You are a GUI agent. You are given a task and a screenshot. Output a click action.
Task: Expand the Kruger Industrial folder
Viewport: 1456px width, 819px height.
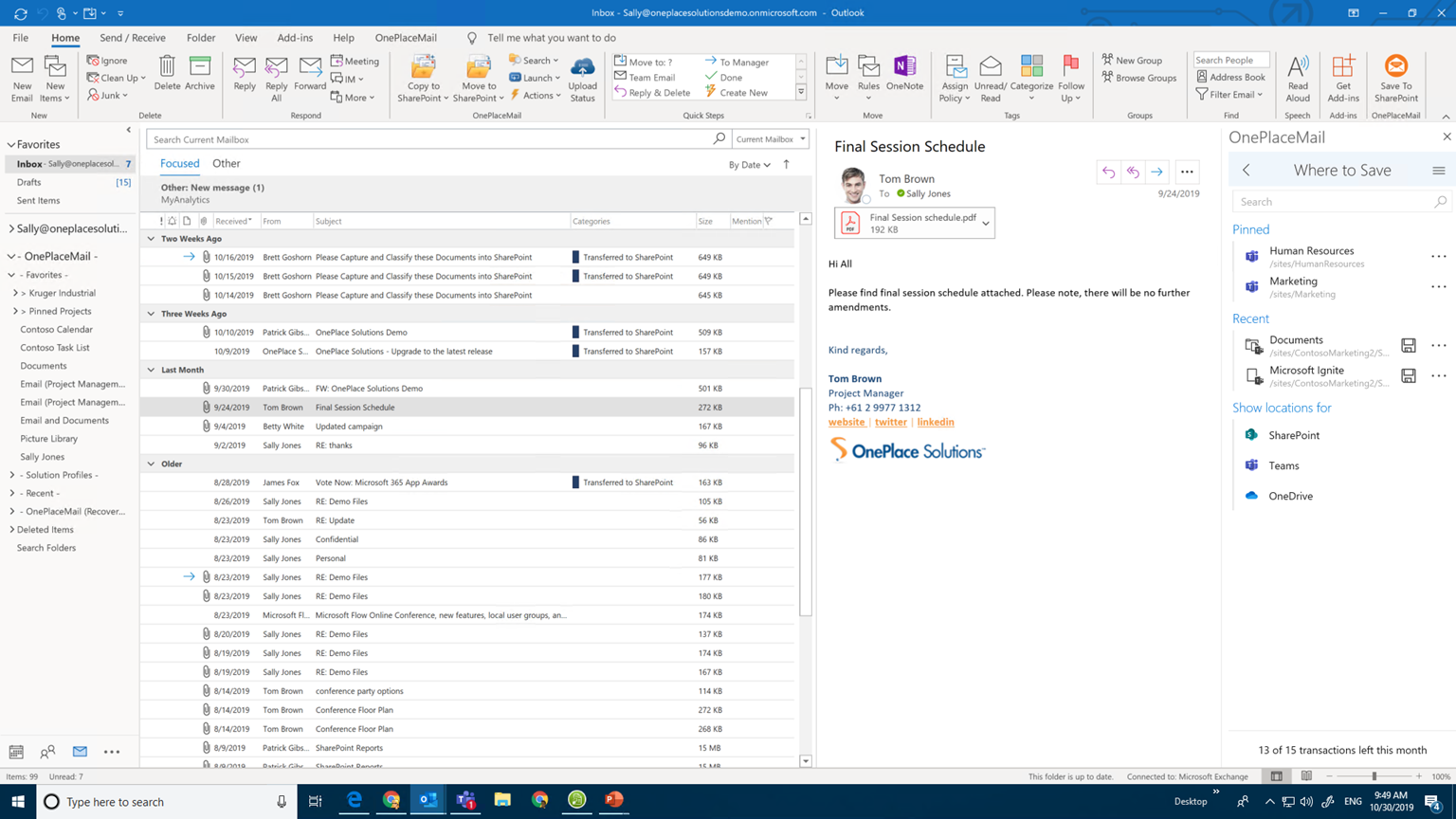[16, 293]
